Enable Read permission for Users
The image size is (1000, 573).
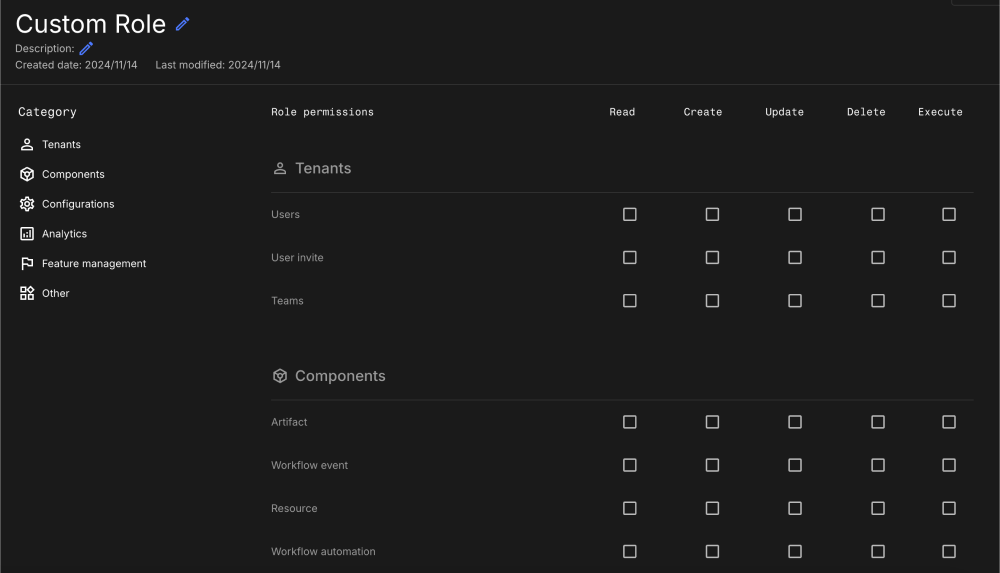[629, 214]
